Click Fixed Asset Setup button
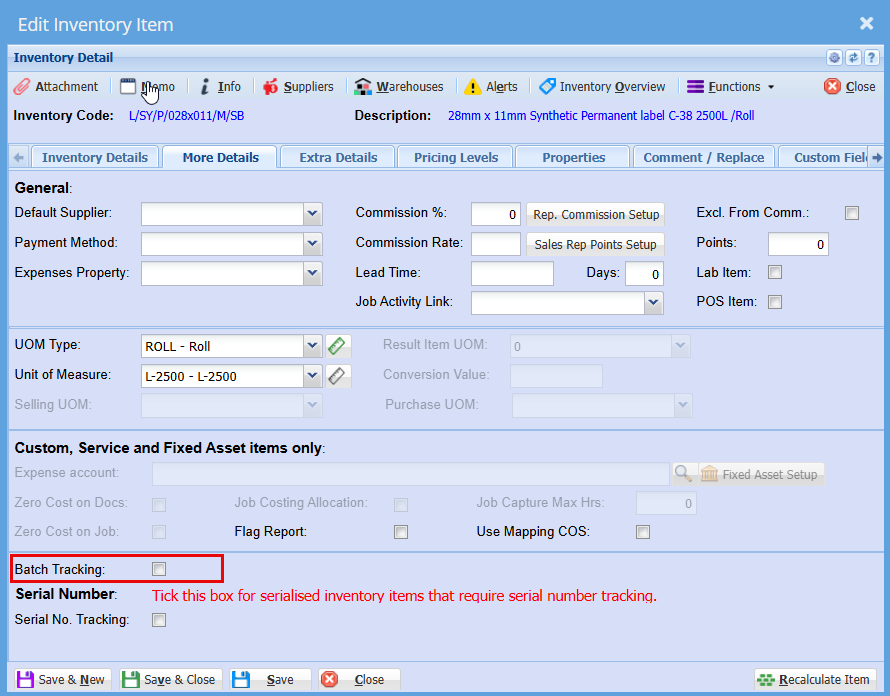The height and width of the screenshot is (696, 890). pyautogui.click(x=761, y=474)
